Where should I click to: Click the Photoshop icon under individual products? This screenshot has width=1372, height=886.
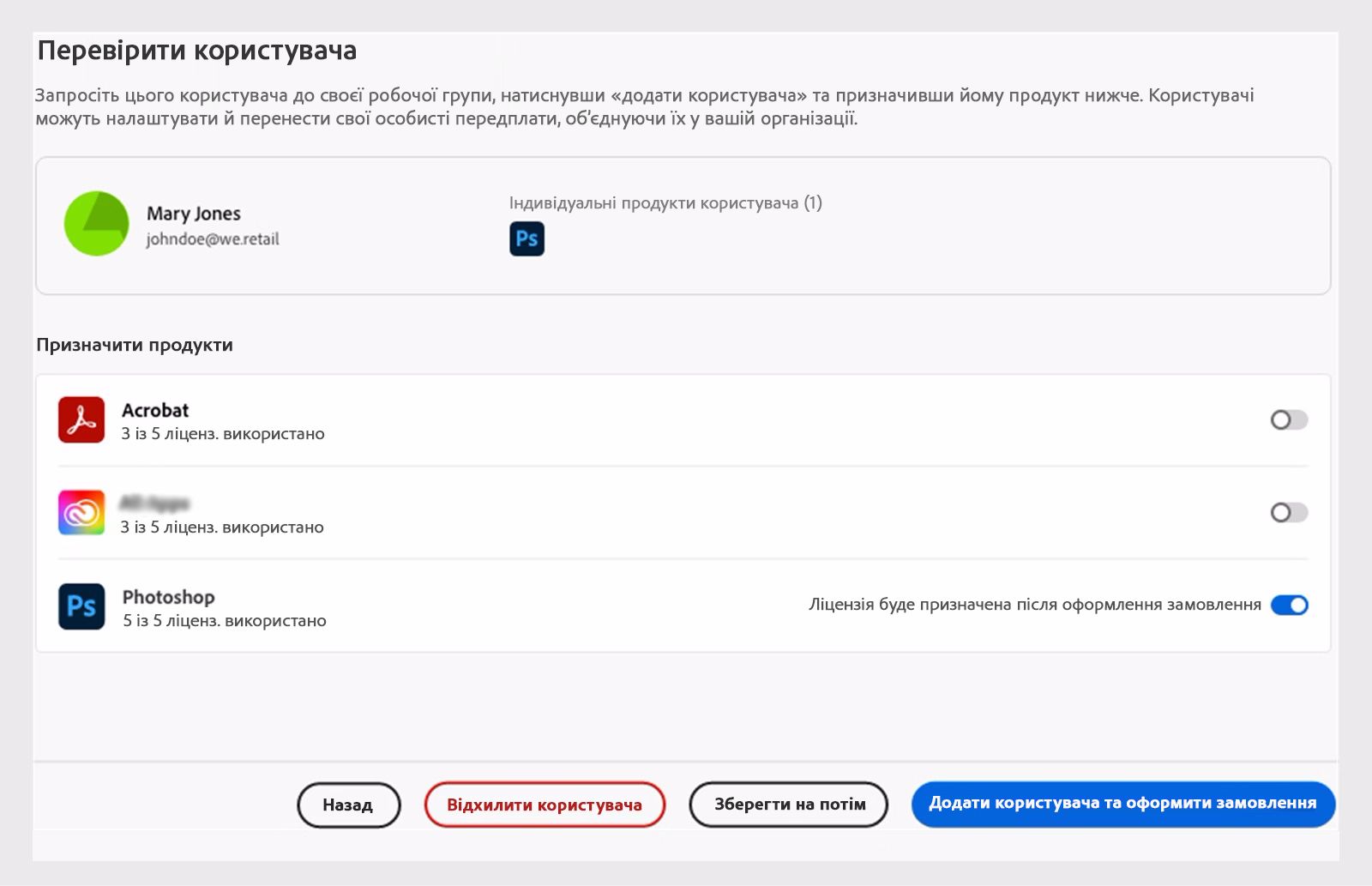coord(527,238)
